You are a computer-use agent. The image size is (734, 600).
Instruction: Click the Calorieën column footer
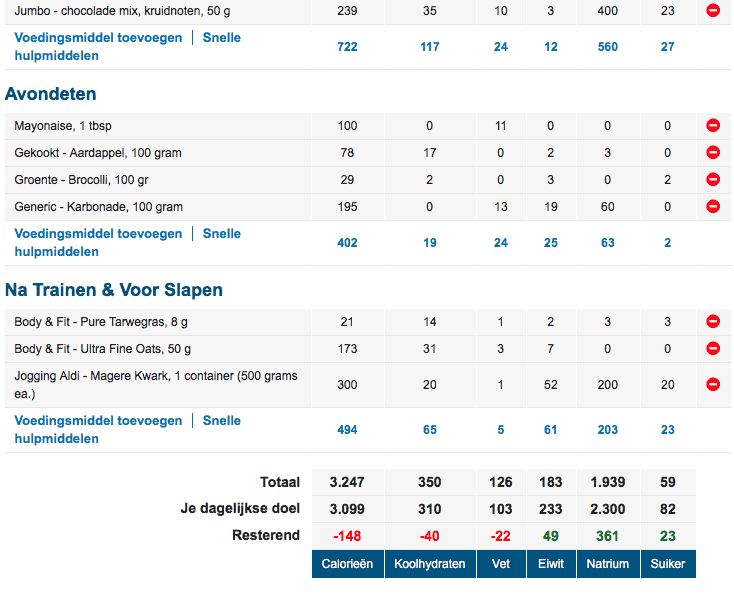pos(347,564)
